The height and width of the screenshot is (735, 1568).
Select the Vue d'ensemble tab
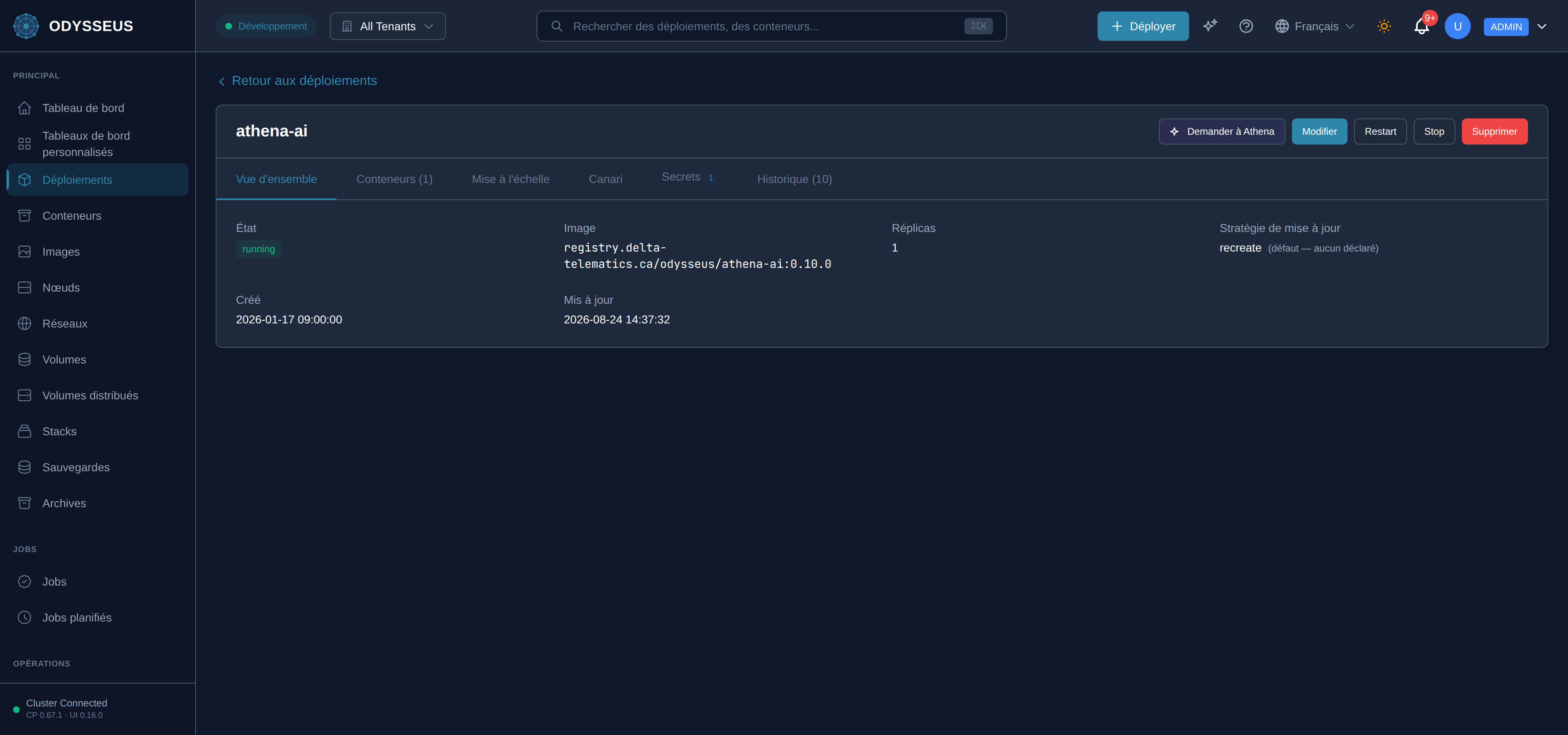(x=276, y=179)
